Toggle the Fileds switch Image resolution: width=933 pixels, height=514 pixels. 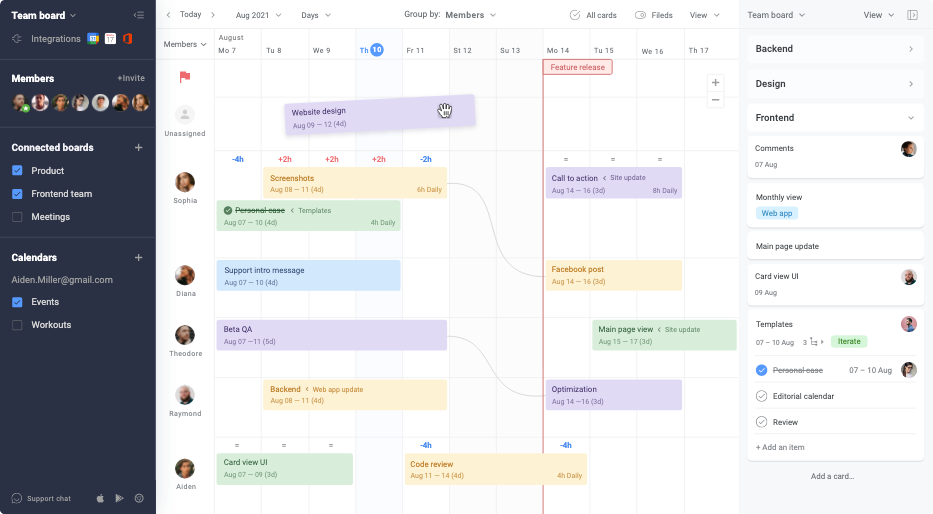coord(640,15)
